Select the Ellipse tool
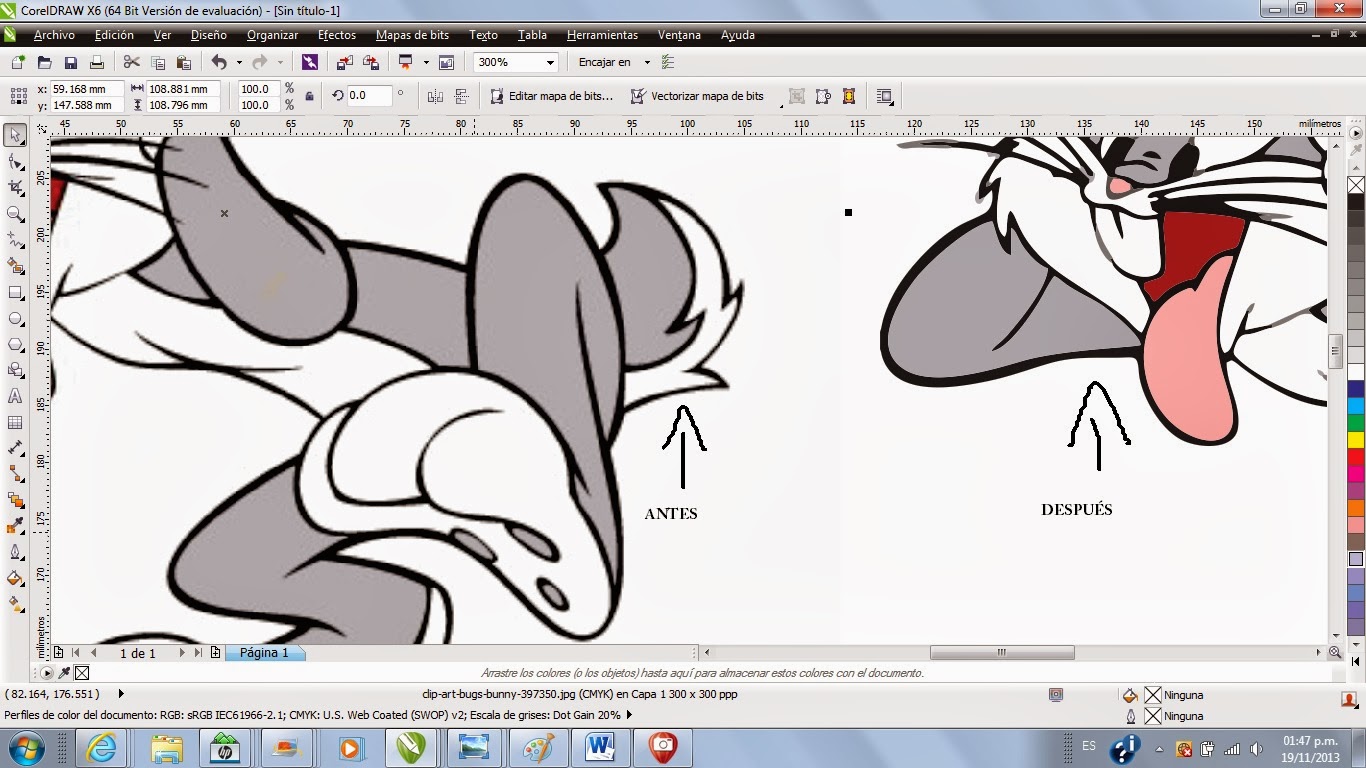 (15, 318)
